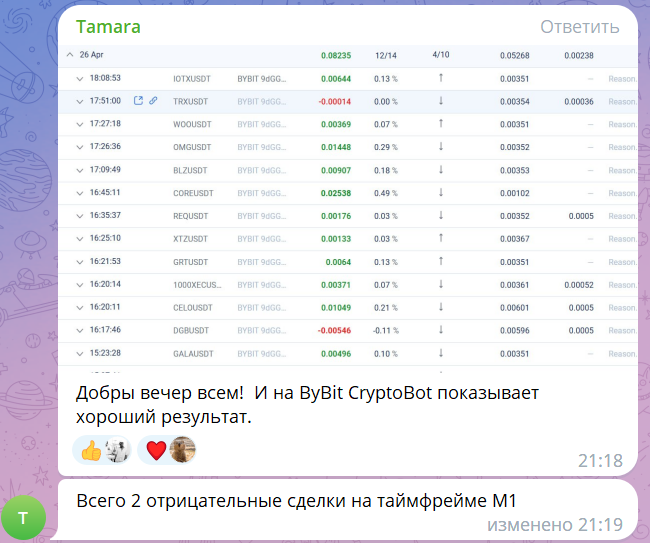Image resolution: width=650 pixels, height=543 pixels.
Task: Select the DGBUSDT symbol cell
Action: pyautogui.click(x=191, y=330)
